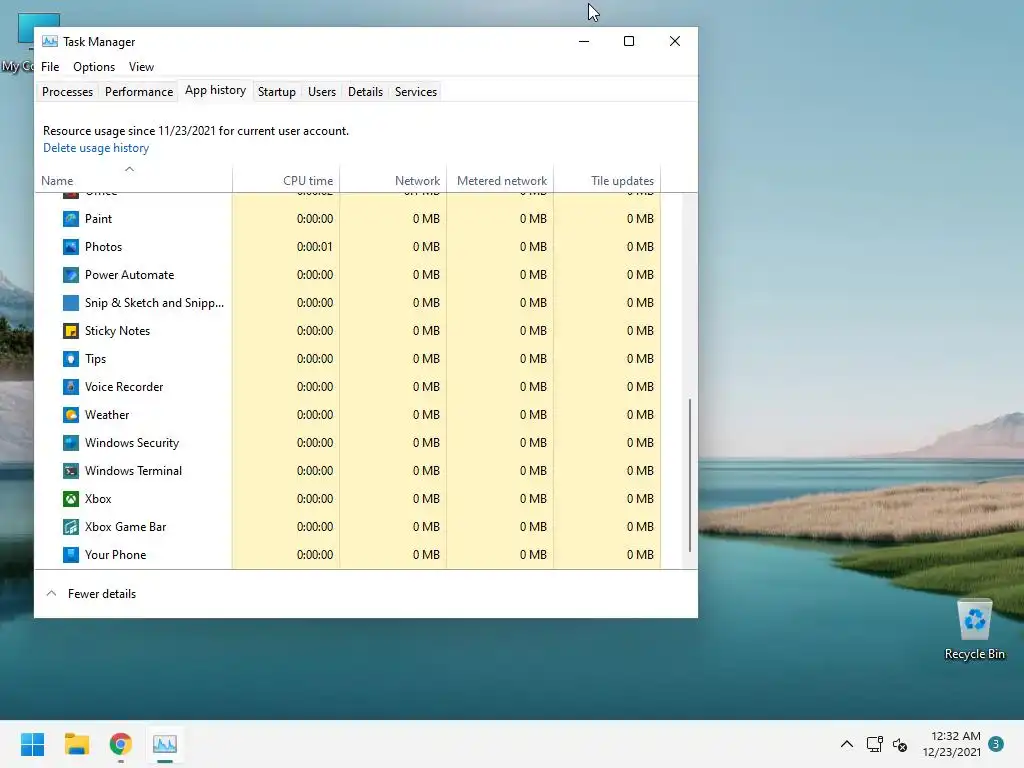Select the Paint row name text
Viewport: 1024px width, 768px height.
click(99, 219)
